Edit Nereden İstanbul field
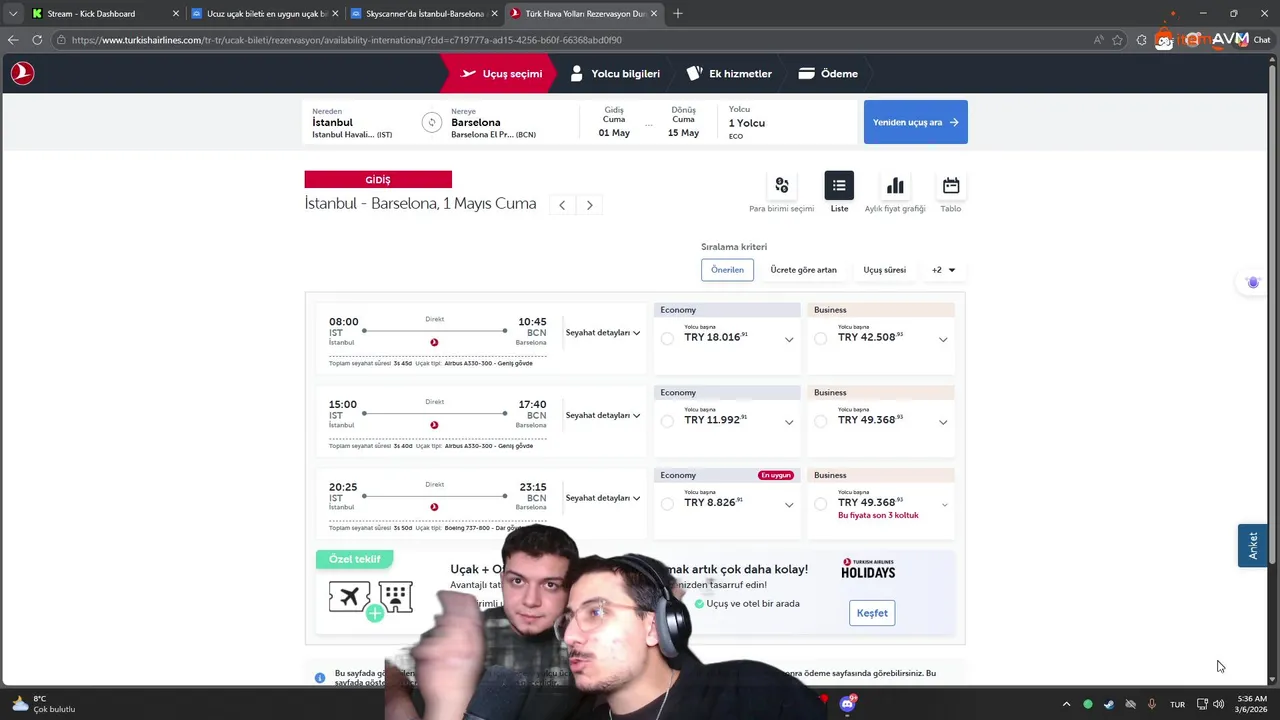The height and width of the screenshot is (720, 1280). pyautogui.click(x=360, y=122)
